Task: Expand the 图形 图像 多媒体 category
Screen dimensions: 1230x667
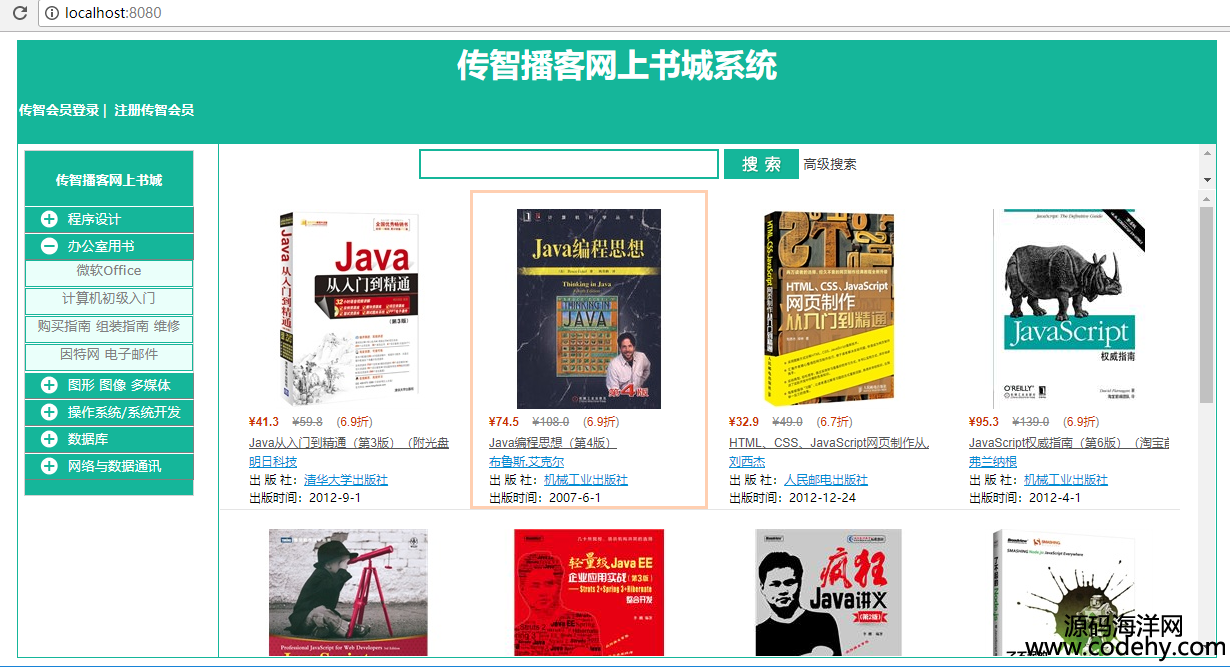Action: click(x=109, y=385)
